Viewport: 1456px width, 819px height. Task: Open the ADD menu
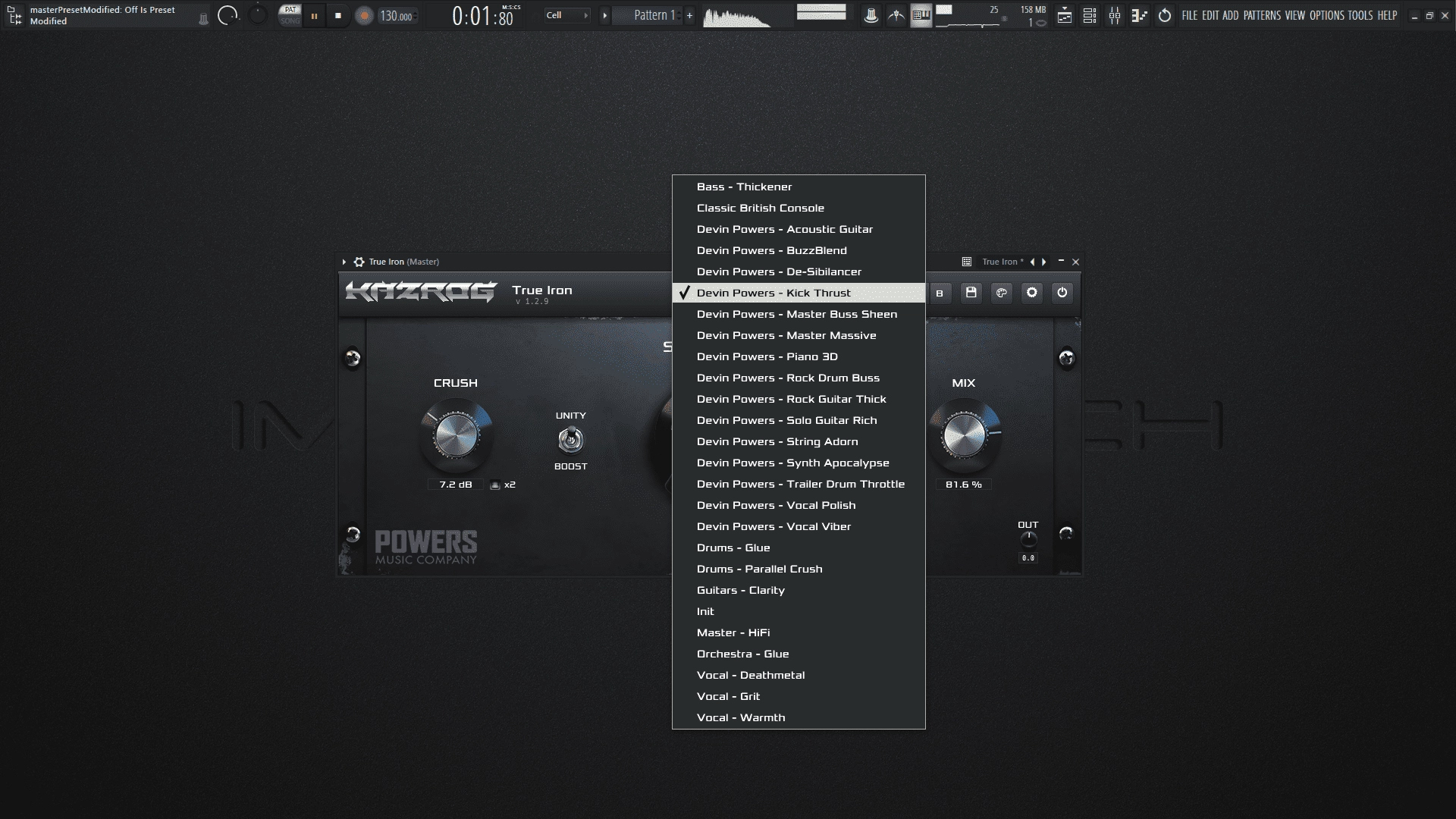coord(1230,15)
